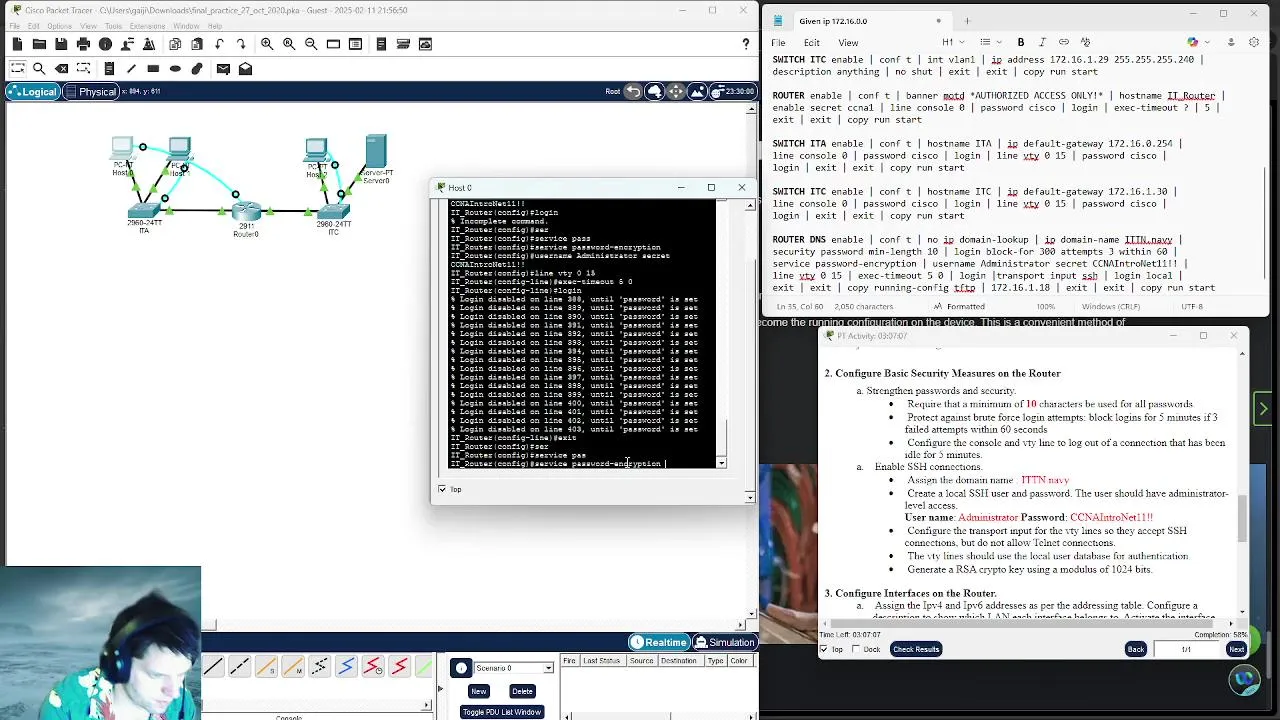Screen dimensions: 1280x720
Task: Click Delete scenario button
Action: 522,691
